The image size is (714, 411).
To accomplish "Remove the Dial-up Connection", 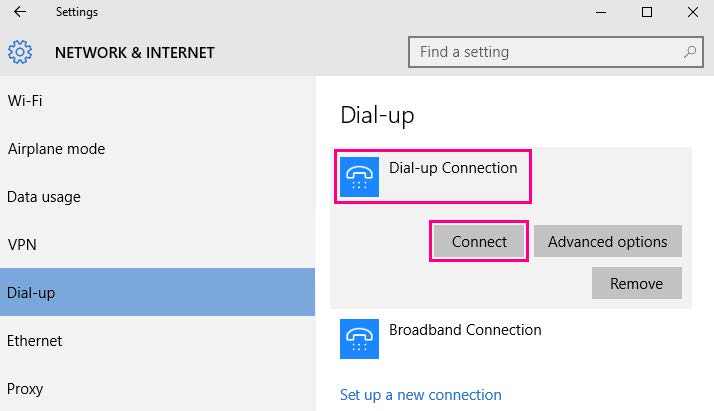I will pos(637,284).
